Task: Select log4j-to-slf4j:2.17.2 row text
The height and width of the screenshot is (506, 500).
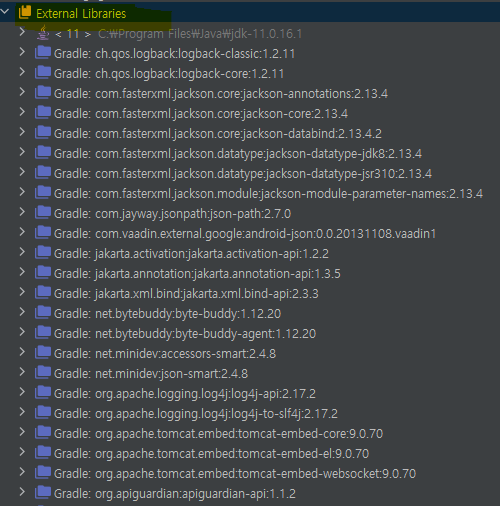Action: (x=196, y=414)
